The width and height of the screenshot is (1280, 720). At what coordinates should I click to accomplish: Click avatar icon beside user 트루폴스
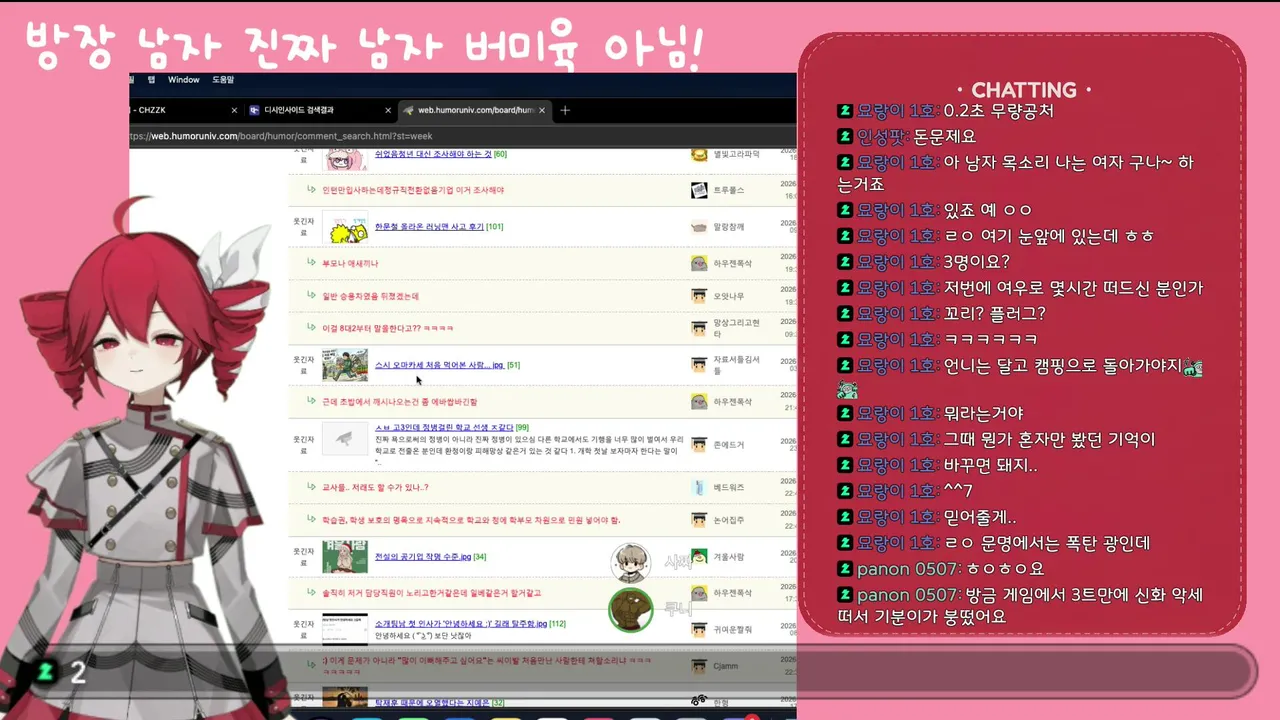pos(700,190)
